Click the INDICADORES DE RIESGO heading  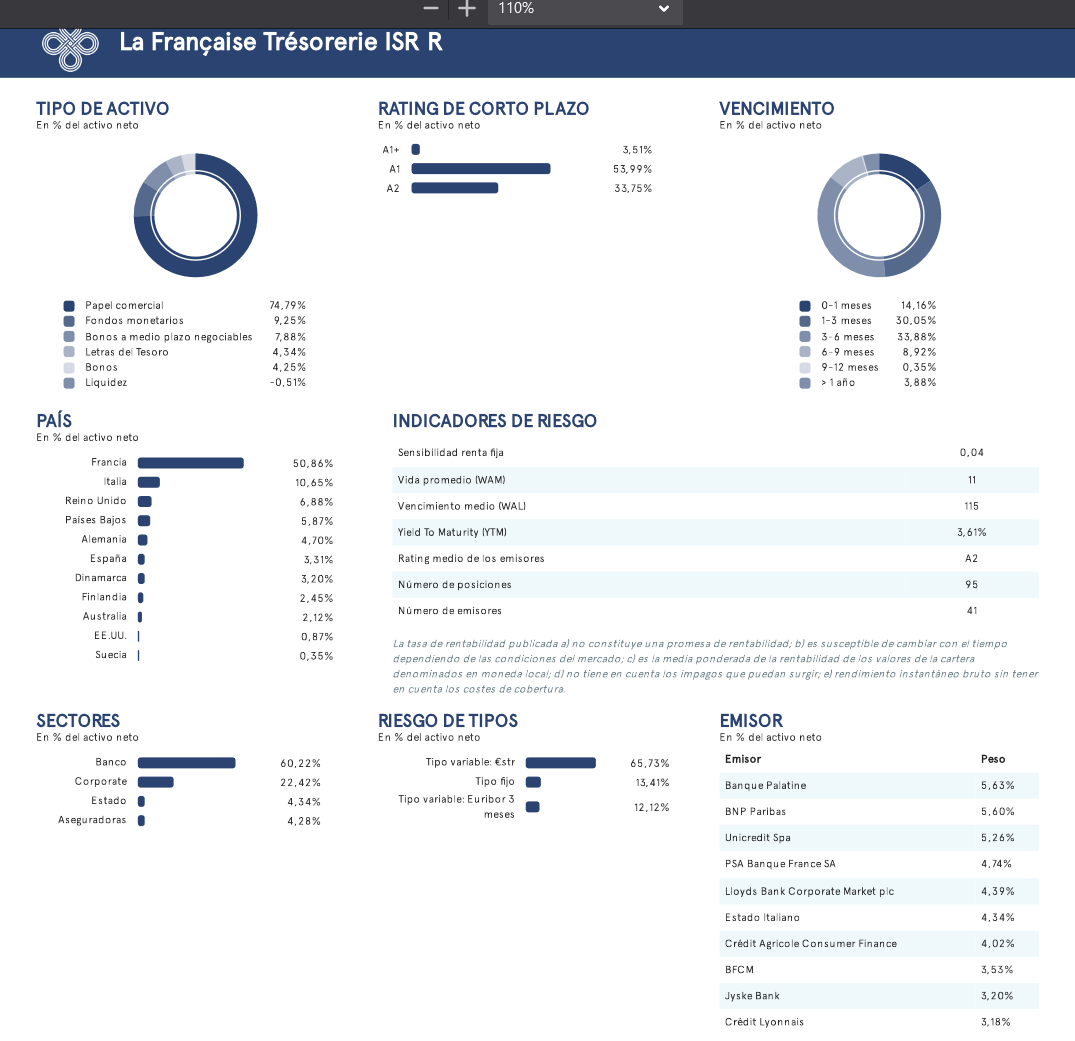point(494,420)
